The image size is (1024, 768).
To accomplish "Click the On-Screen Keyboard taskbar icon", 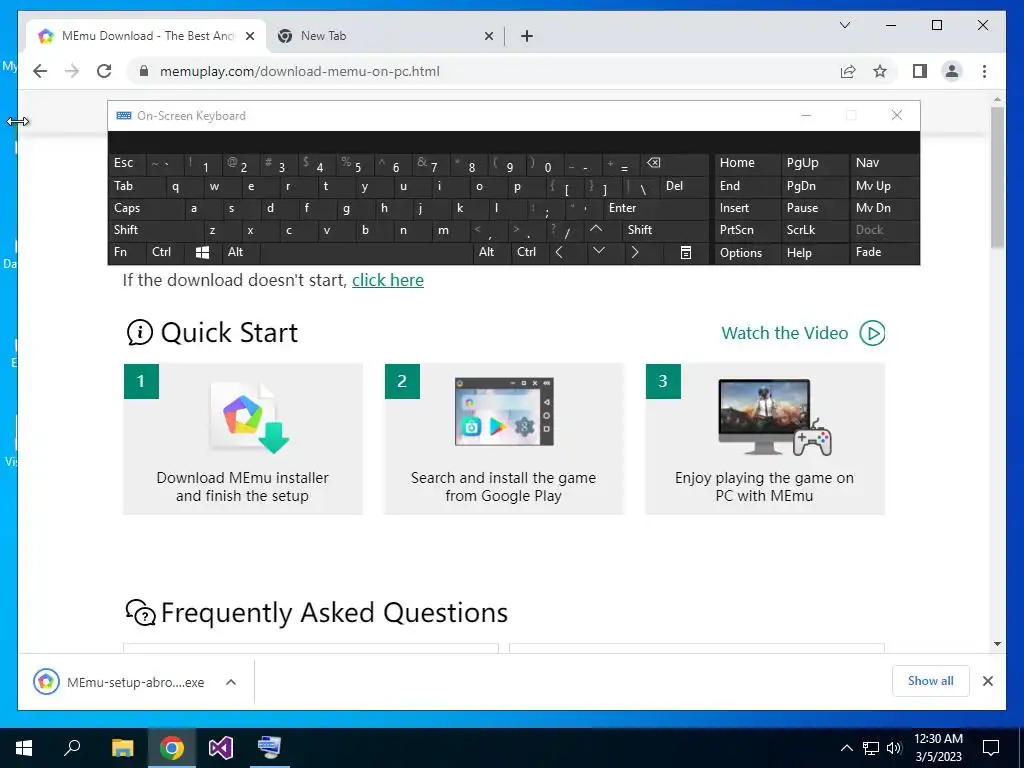I will pyautogui.click(x=269, y=748).
